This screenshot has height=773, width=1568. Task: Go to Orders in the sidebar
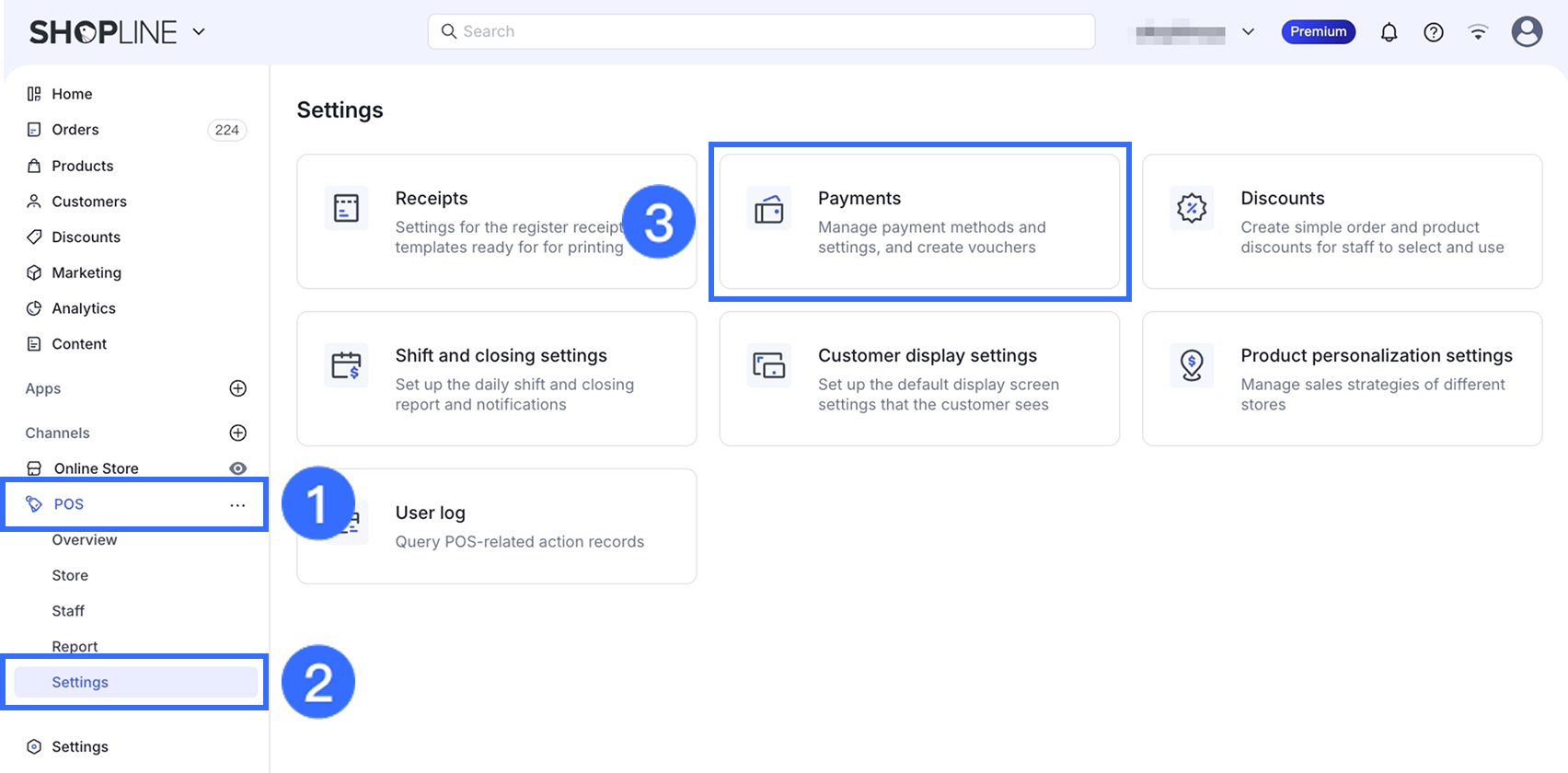[x=75, y=130]
